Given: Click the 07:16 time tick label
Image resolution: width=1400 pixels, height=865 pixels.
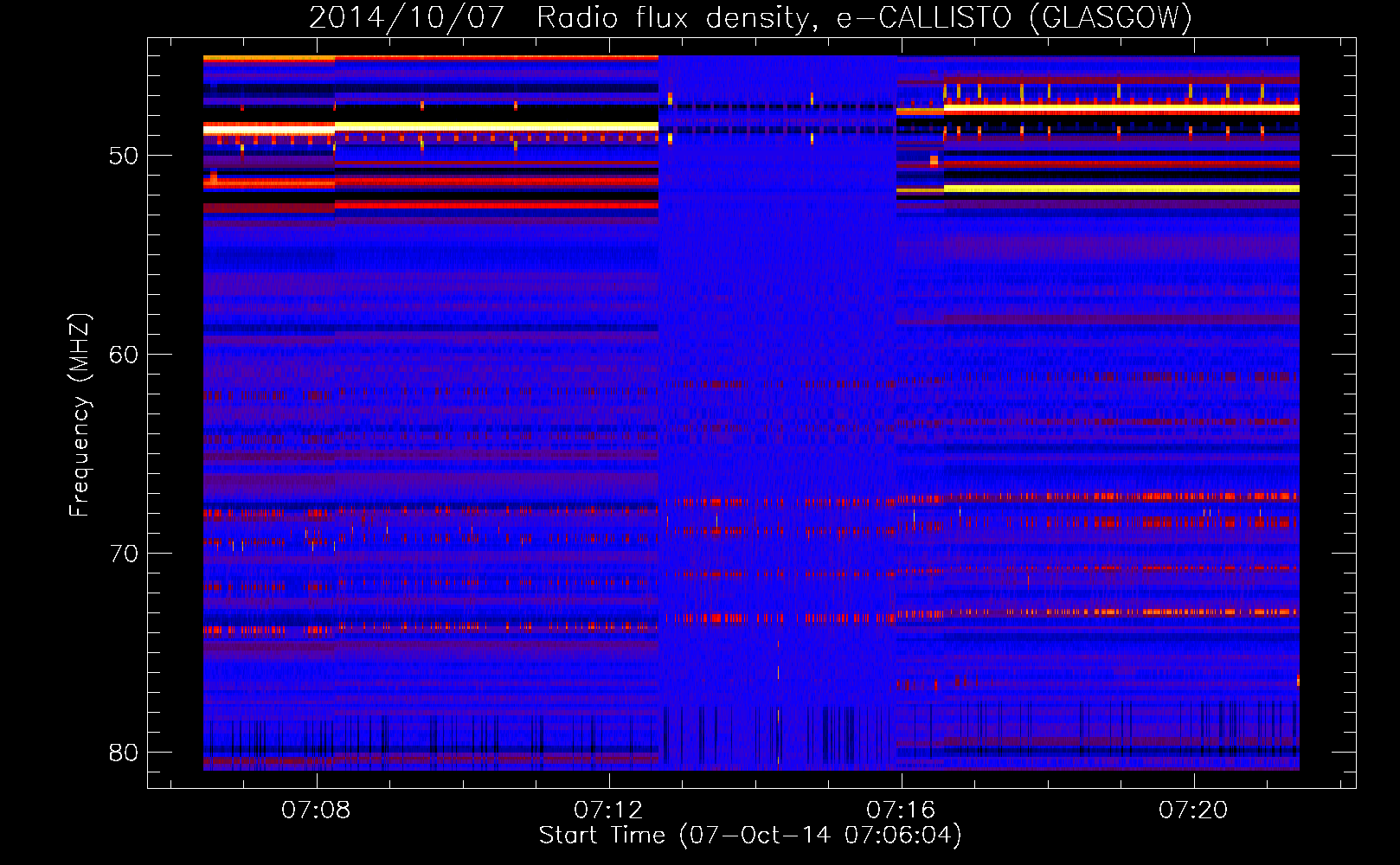Looking at the screenshot, I should (901, 811).
